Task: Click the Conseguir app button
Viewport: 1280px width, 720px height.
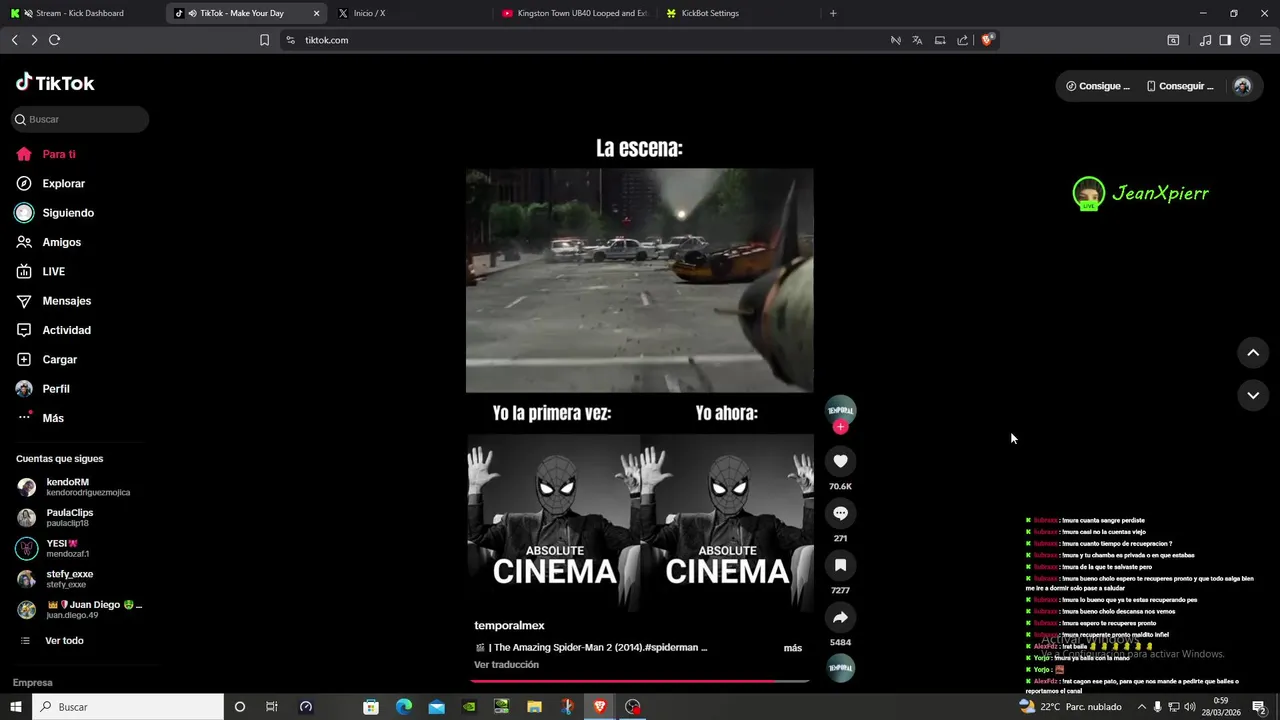Action: coord(1180,86)
